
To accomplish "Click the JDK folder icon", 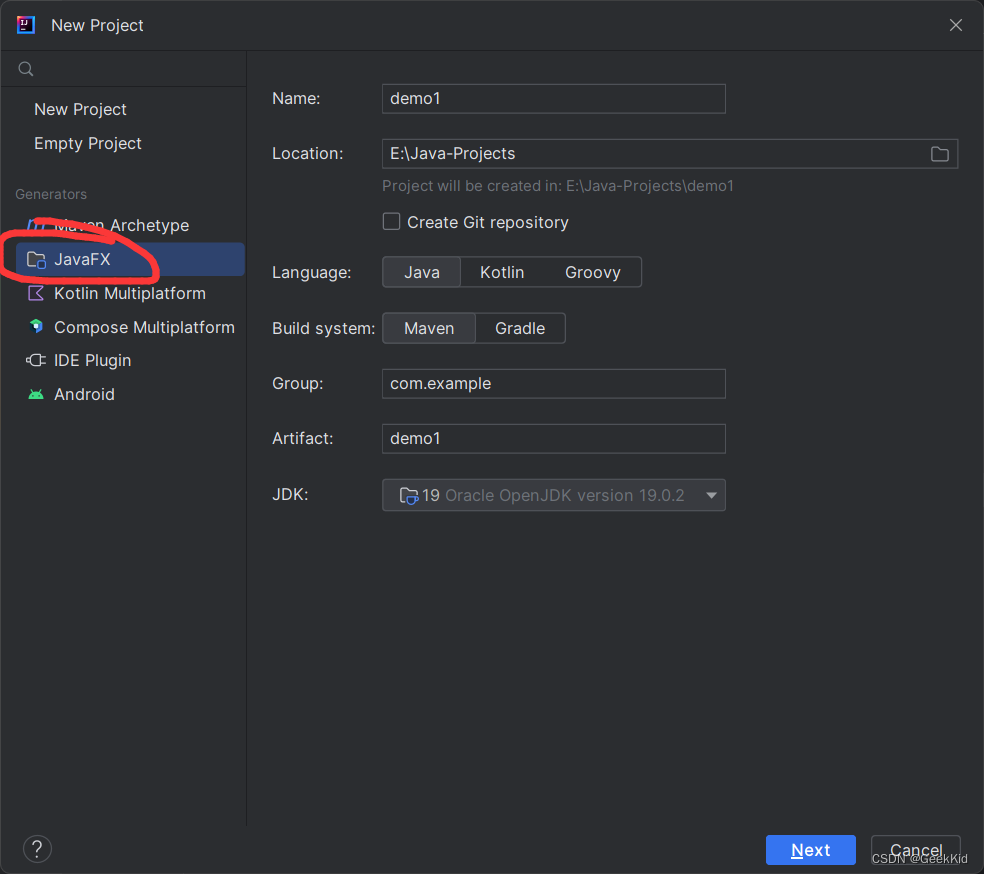I will coord(409,496).
